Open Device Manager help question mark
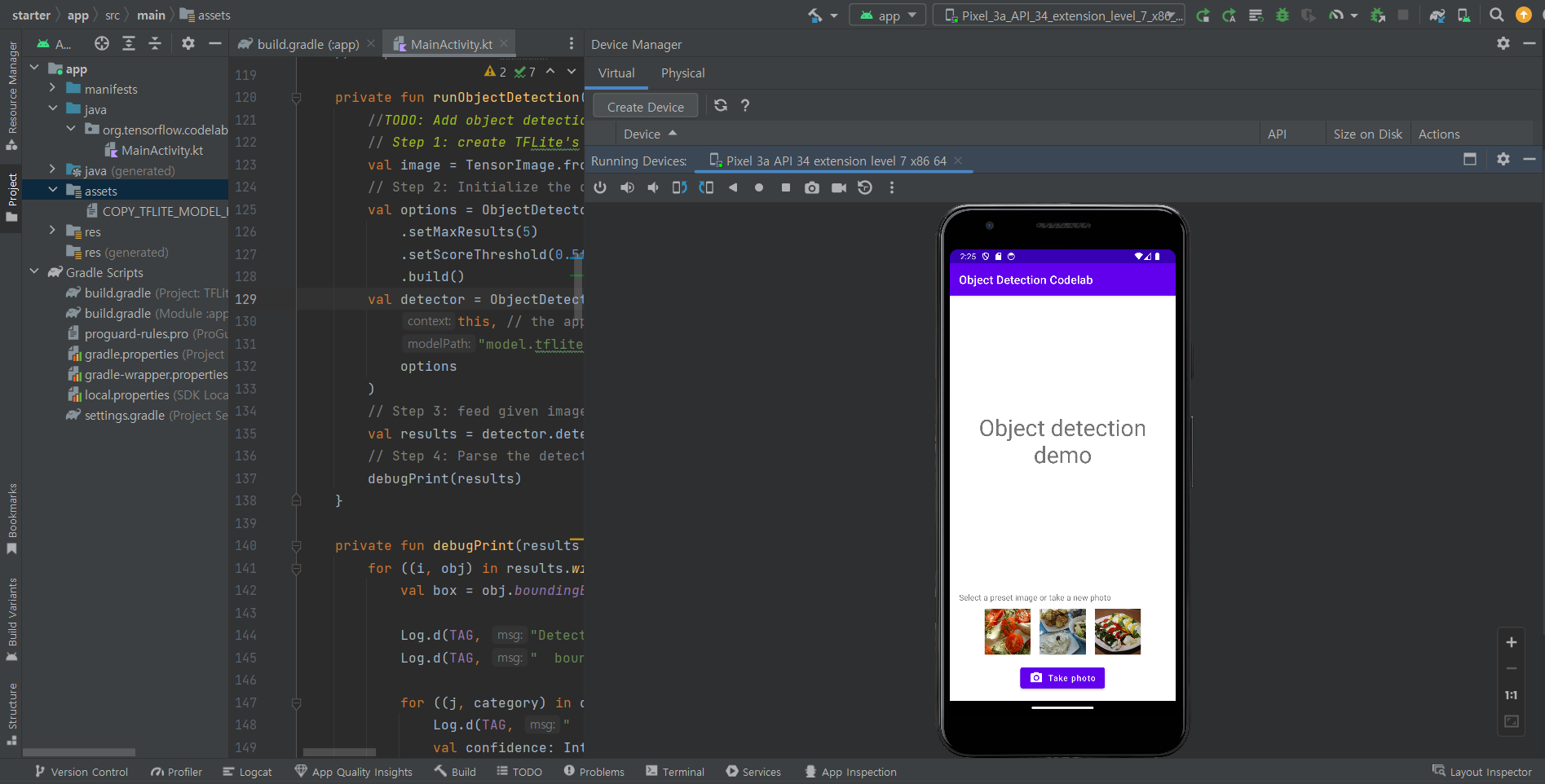 (x=745, y=105)
